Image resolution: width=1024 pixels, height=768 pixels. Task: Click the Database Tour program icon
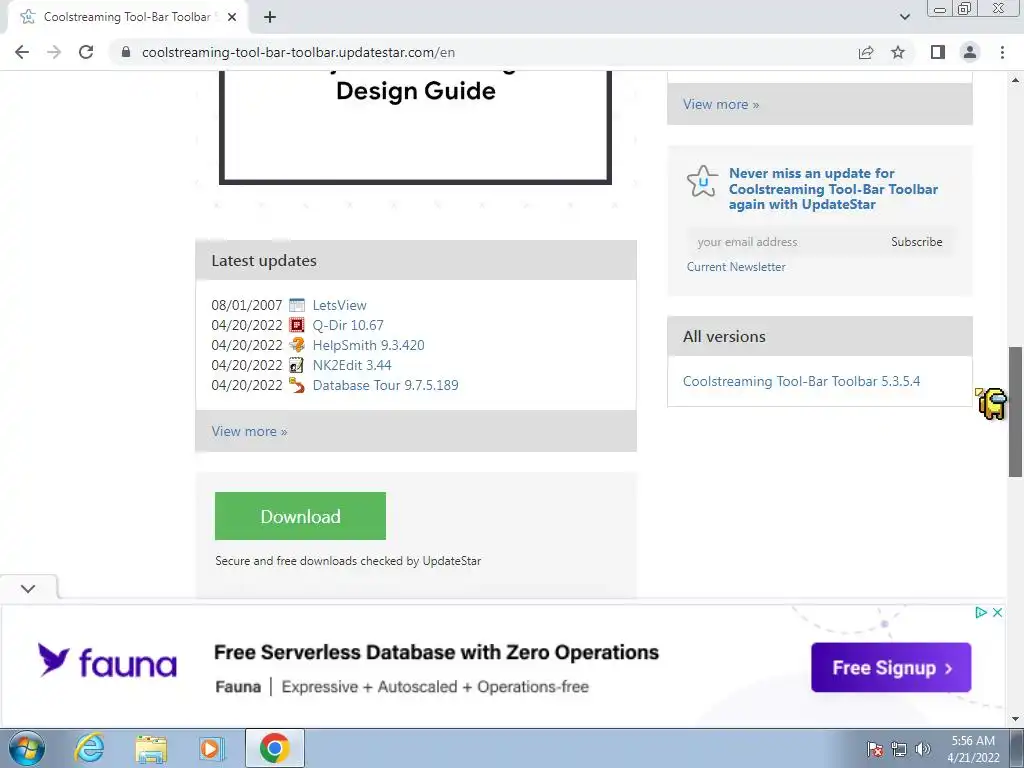coord(297,385)
